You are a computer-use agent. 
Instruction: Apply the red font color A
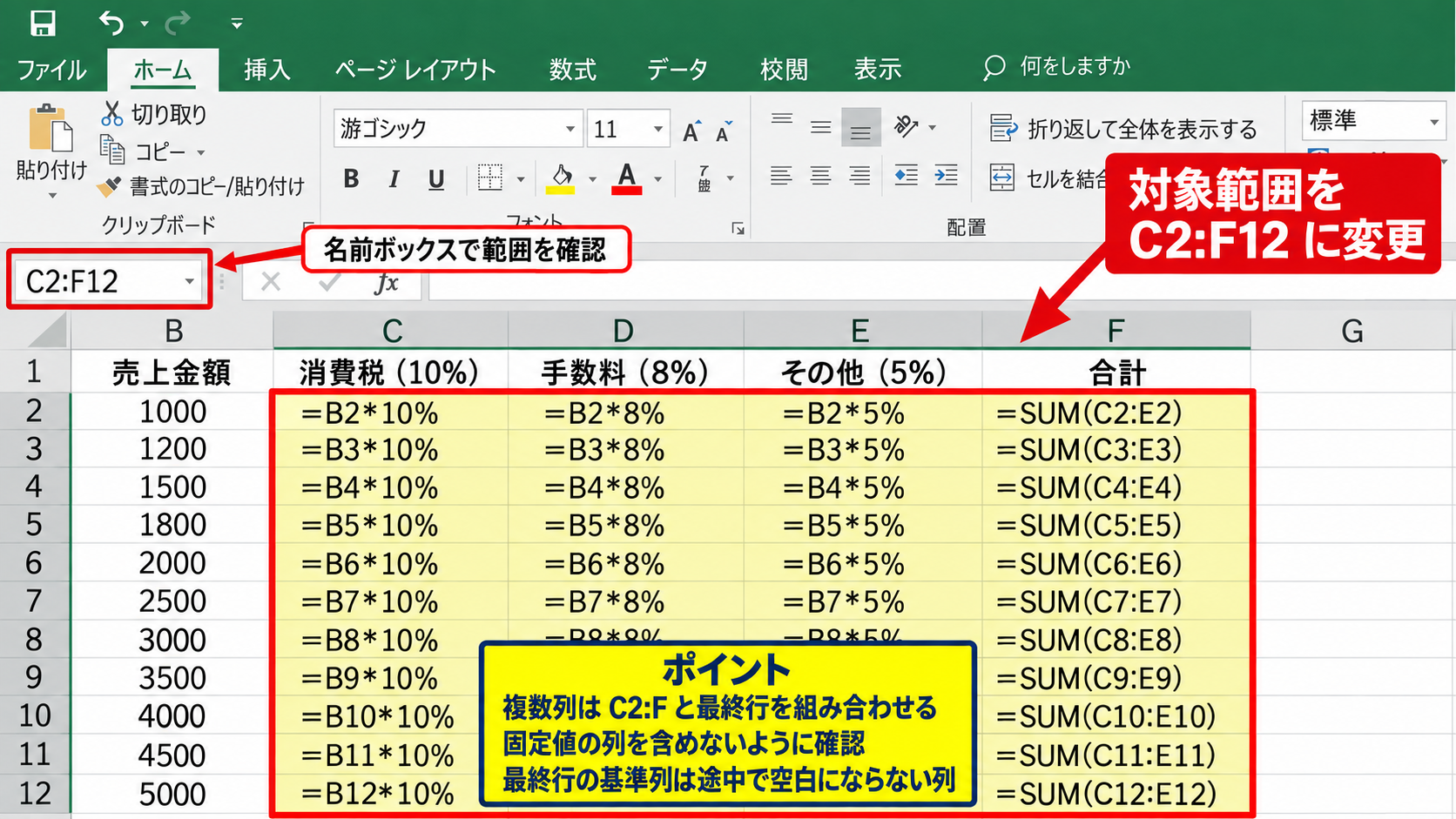point(627,178)
